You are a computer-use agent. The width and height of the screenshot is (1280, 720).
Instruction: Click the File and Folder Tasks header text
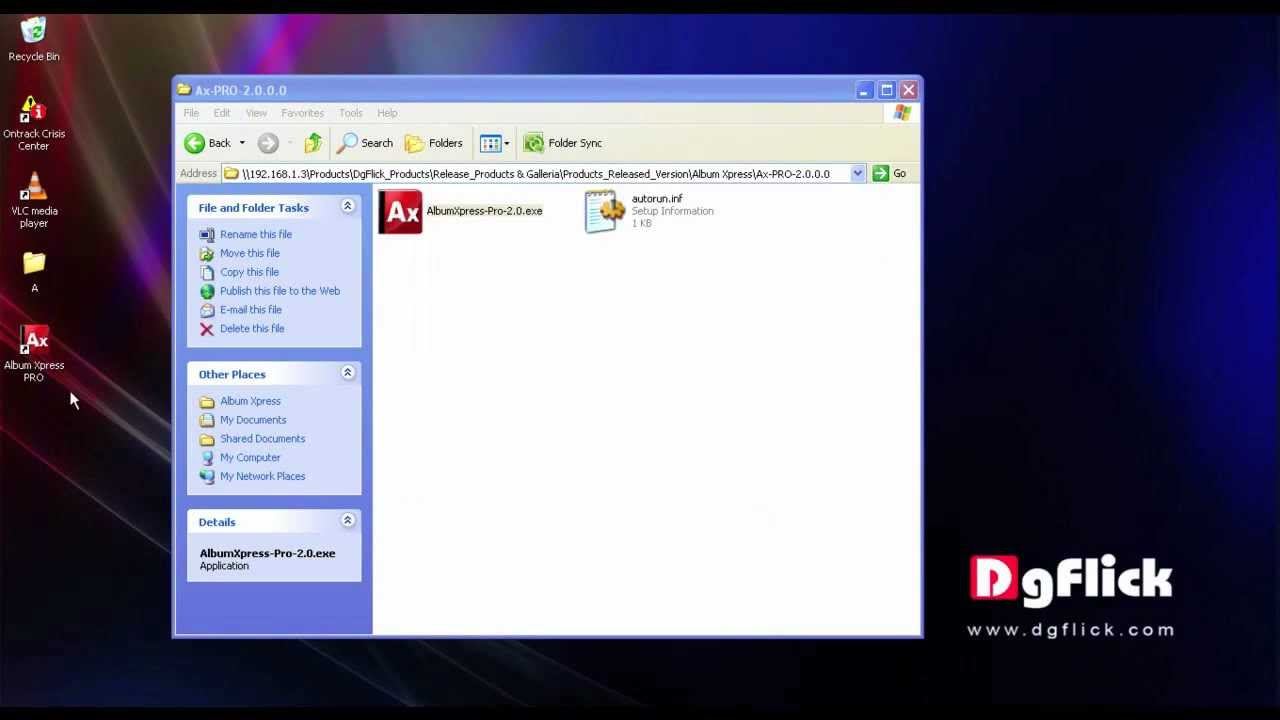pos(253,208)
